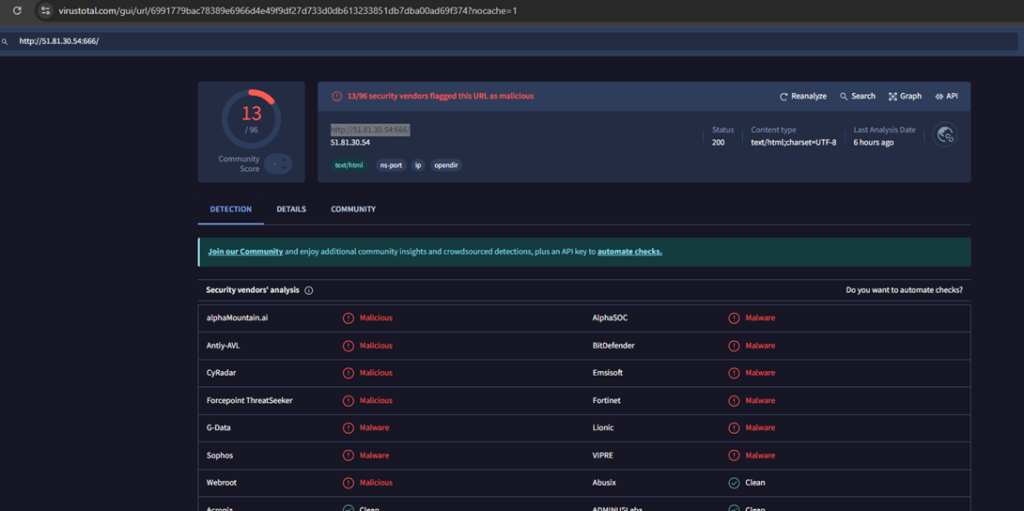This screenshot has width=1024, height=511.
Task: Click Fortinet Malware alert icon
Action: coord(734,401)
